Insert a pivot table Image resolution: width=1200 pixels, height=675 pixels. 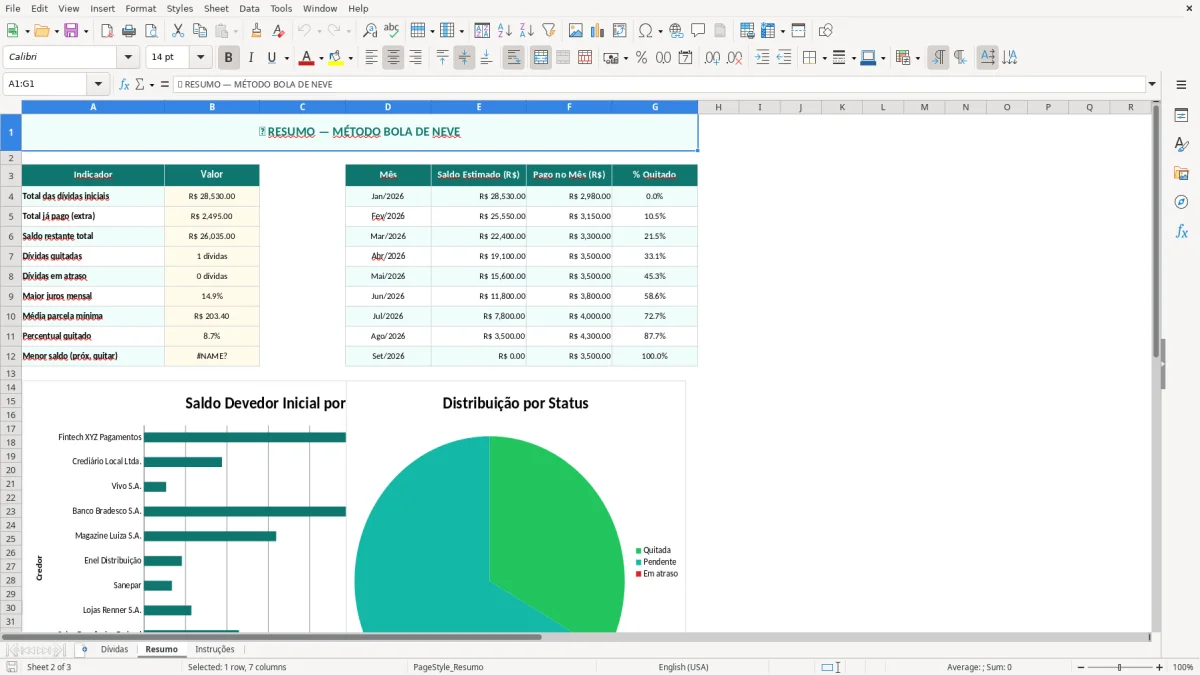tap(619, 31)
